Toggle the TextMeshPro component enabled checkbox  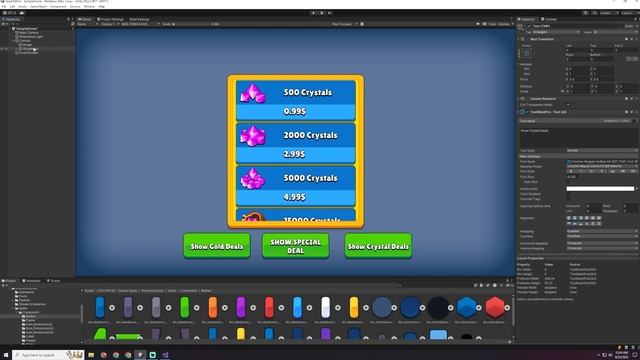[x=527, y=112]
